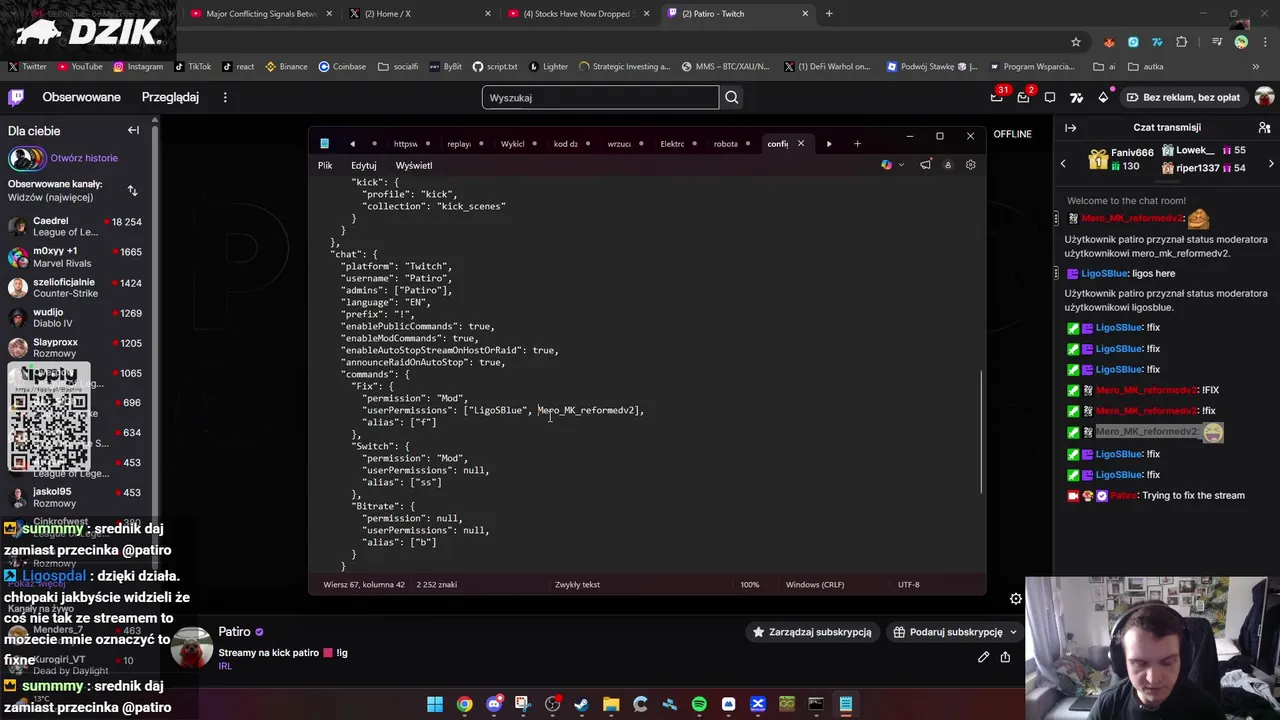Open Steam from the Windows taskbar
Screen dimensions: 1280x720
click(x=581, y=704)
